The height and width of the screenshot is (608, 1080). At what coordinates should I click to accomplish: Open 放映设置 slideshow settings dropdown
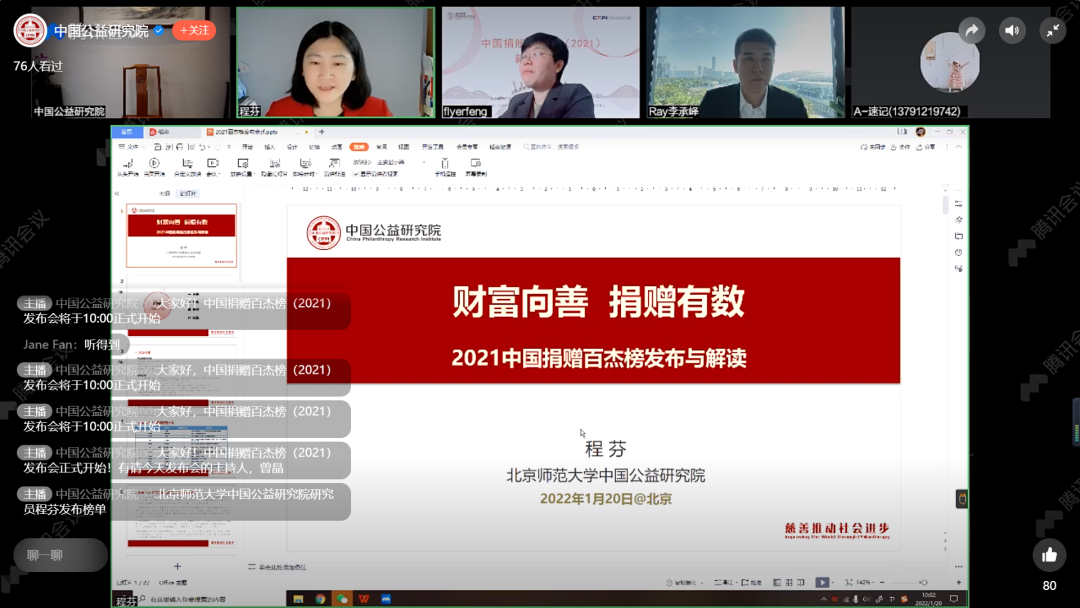[x=242, y=167]
